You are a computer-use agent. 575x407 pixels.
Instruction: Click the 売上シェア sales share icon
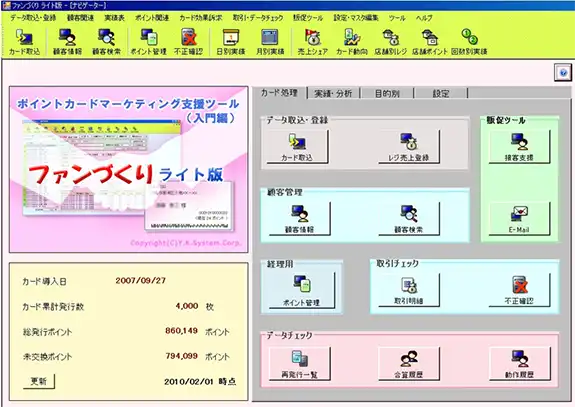pyautogui.click(x=312, y=42)
